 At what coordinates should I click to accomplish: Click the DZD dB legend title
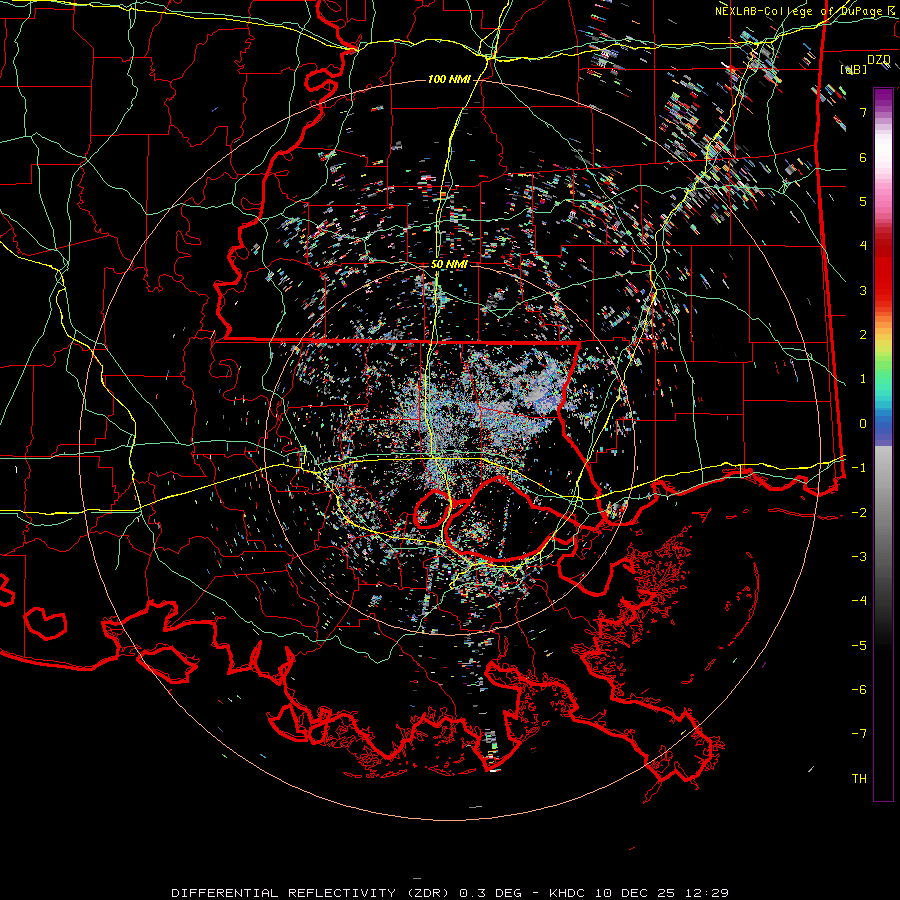tap(867, 64)
